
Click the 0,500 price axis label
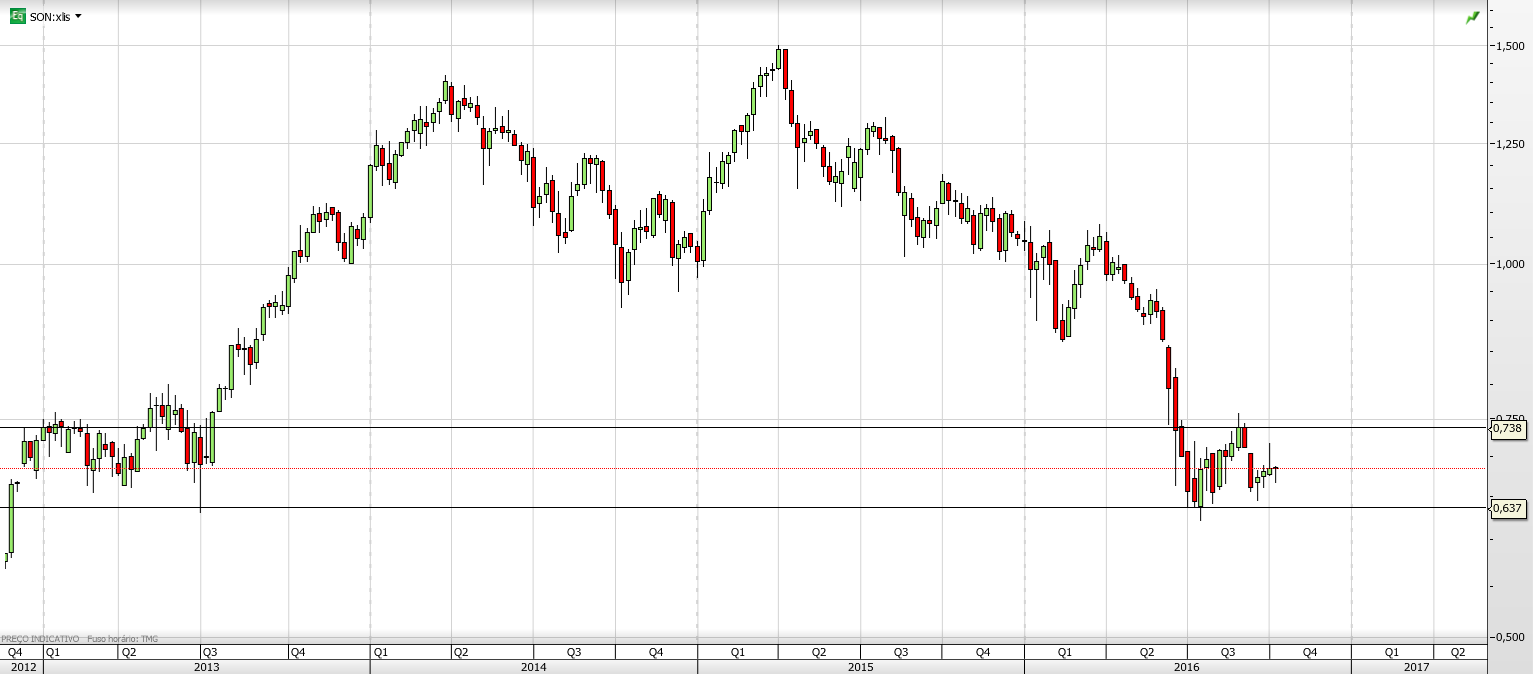pyautogui.click(x=1509, y=636)
